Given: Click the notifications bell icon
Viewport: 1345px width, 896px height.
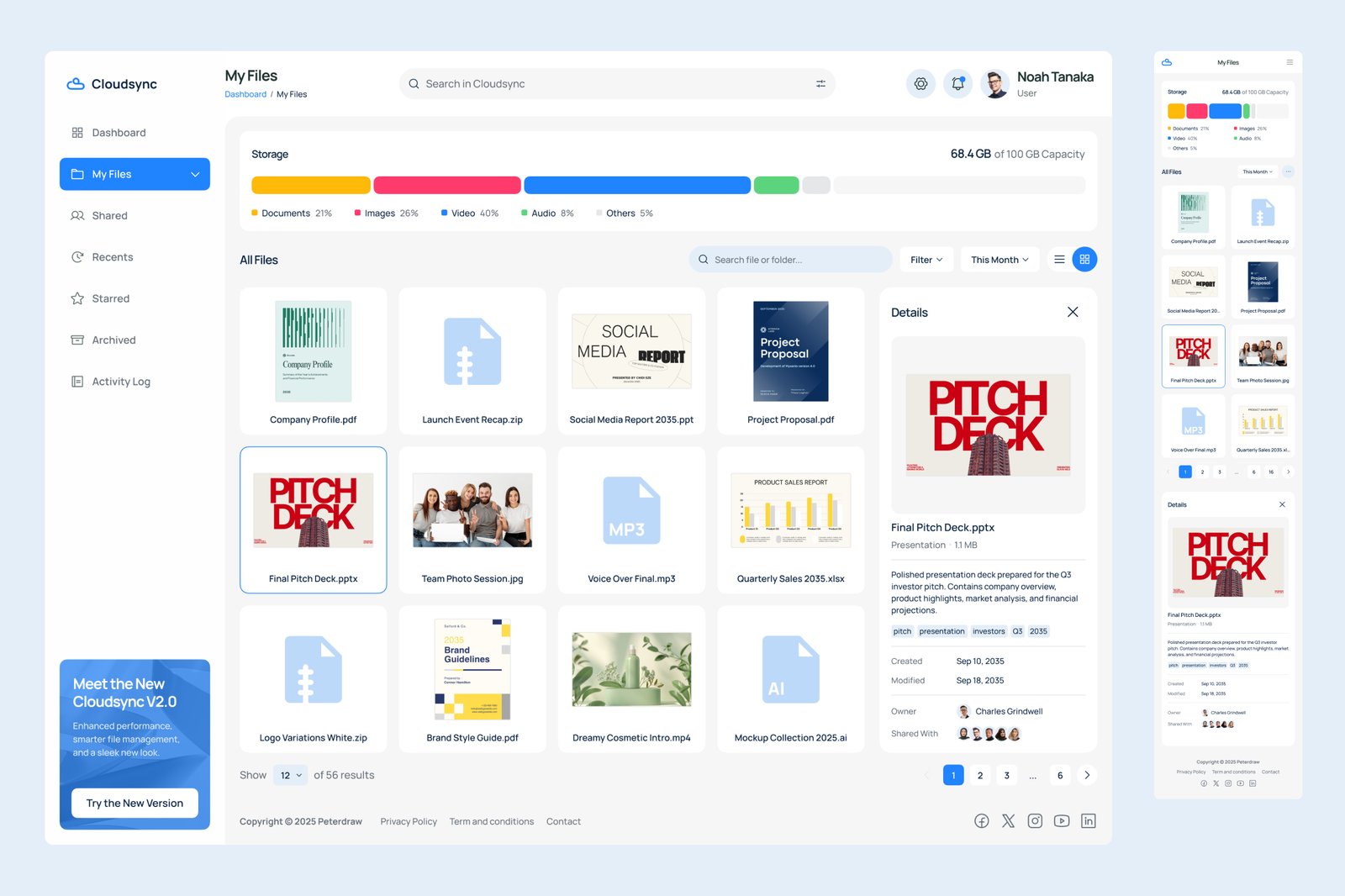Looking at the screenshot, I should 957,84.
